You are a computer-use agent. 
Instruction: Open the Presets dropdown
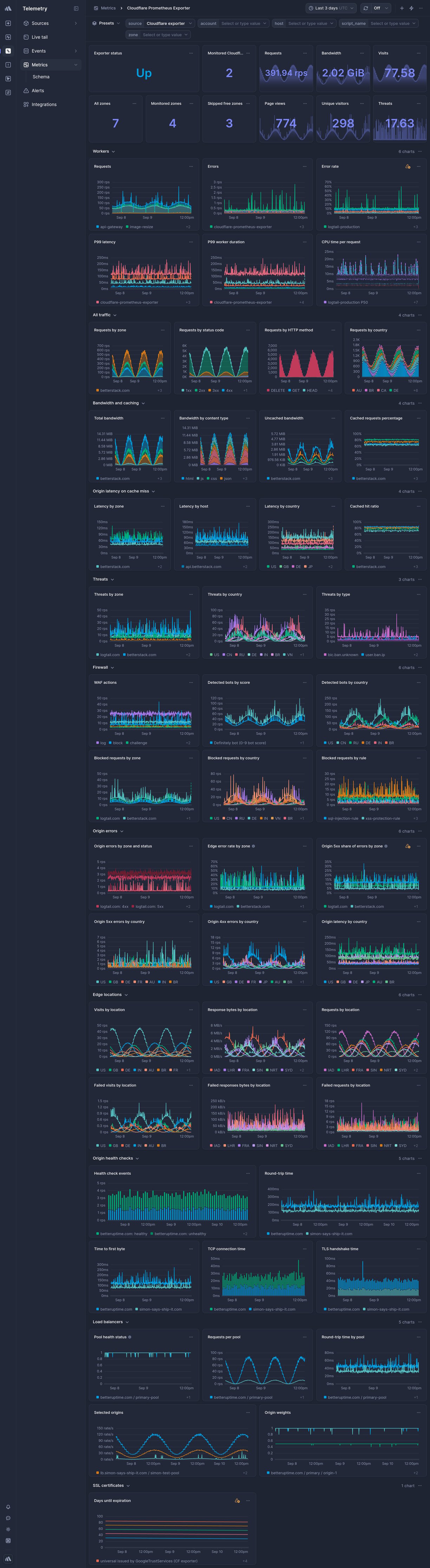pyautogui.click(x=106, y=23)
